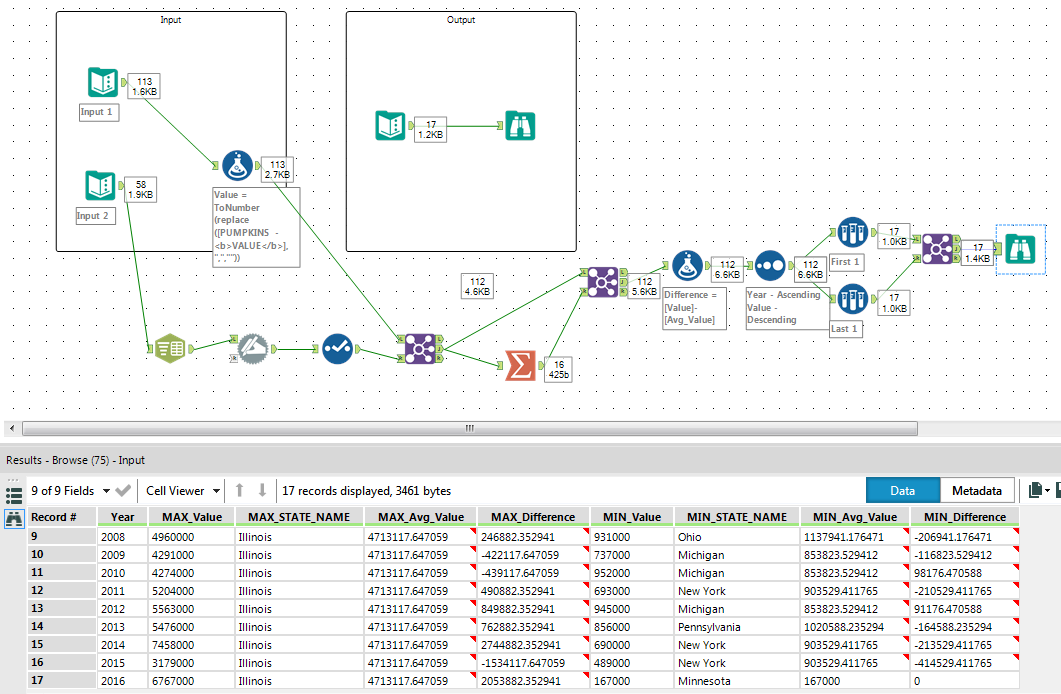Select the Sort tool labeled Year Ascending
This screenshot has height=694, width=1061.
coord(770,265)
